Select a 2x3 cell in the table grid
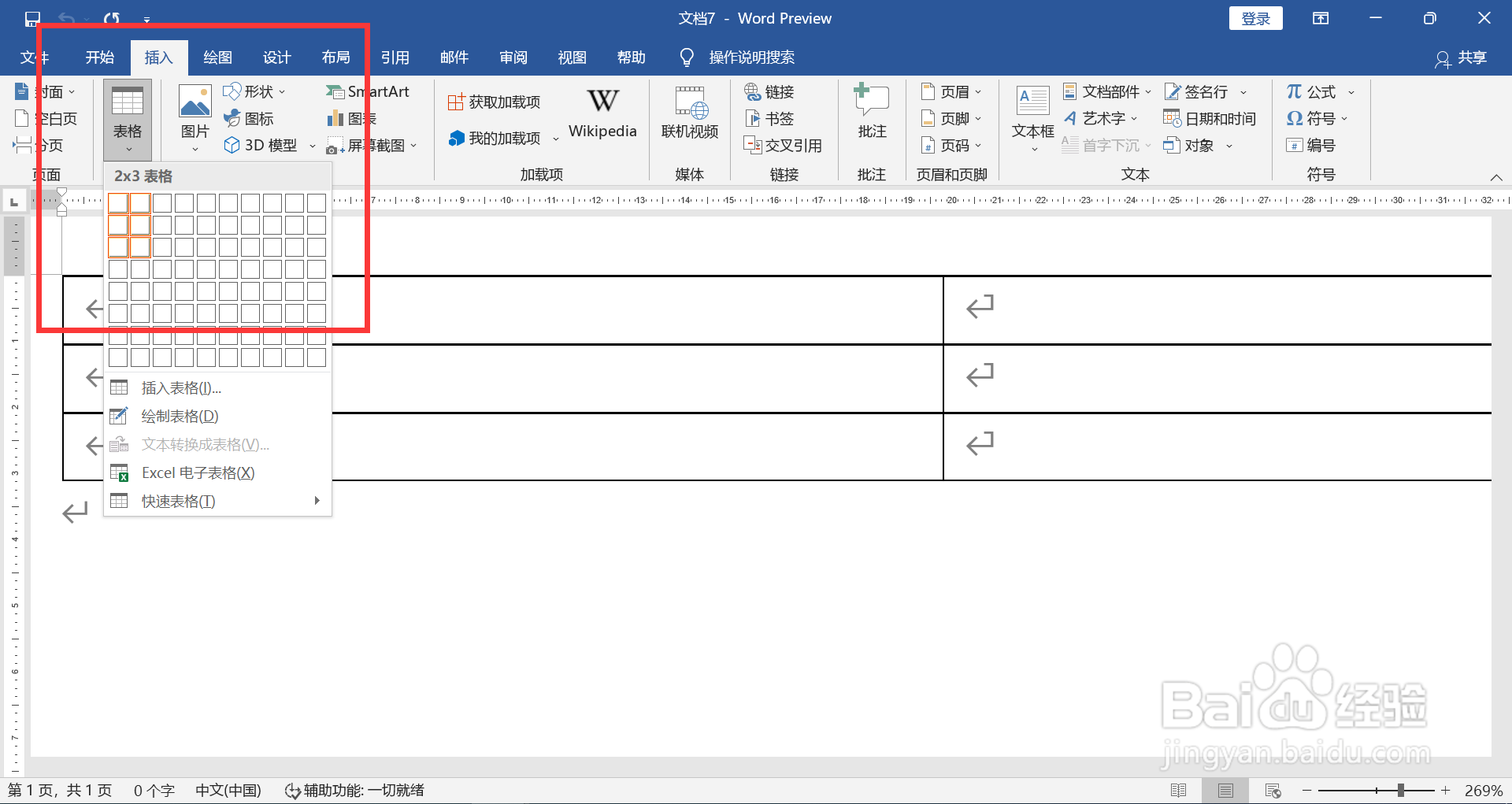 pos(139,246)
